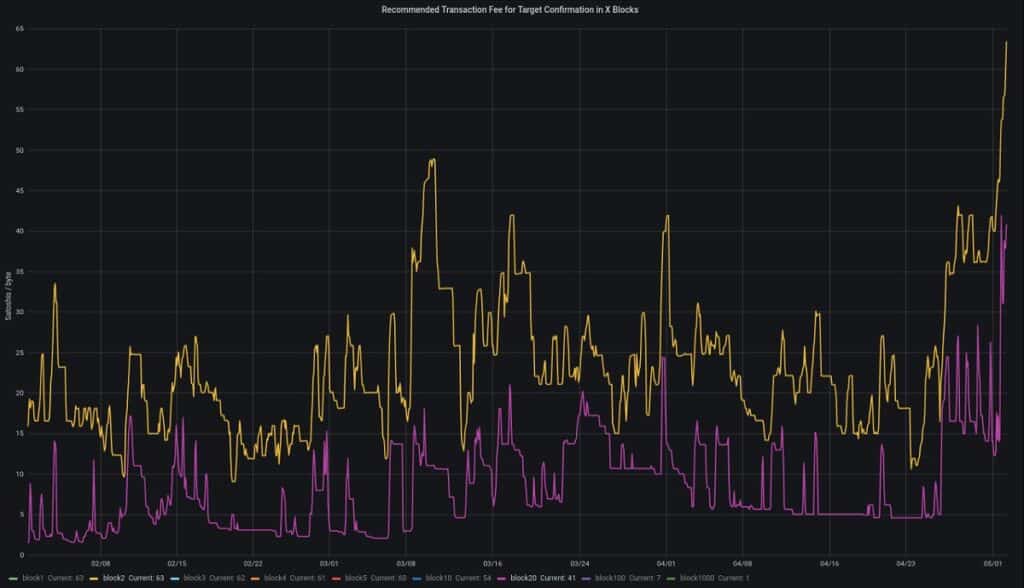Viewport: 1024px width, 588px height.
Task: Select the 04/08 x-axis date label
Action: pos(743,564)
